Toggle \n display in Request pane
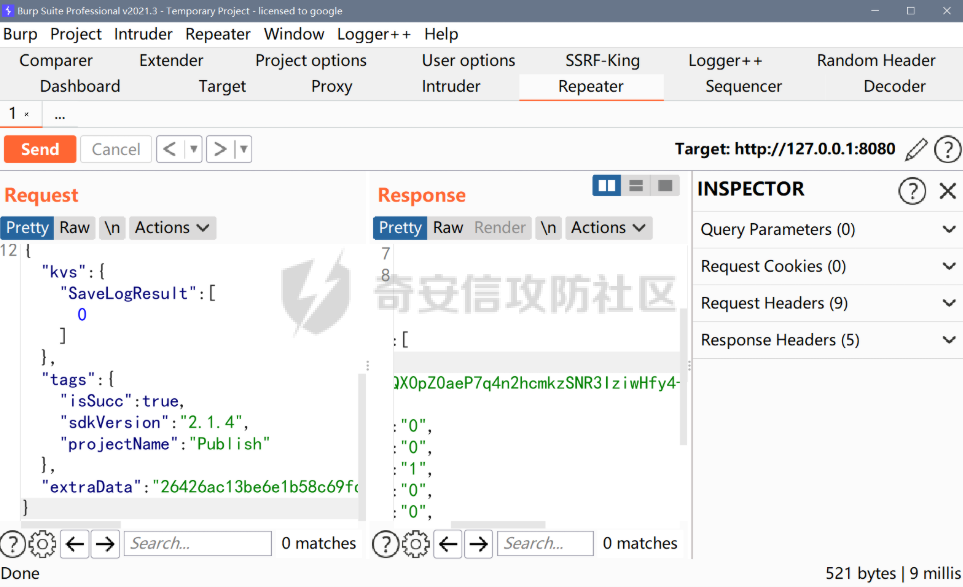The width and height of the screenshot is (963, 587). [112, 228]
